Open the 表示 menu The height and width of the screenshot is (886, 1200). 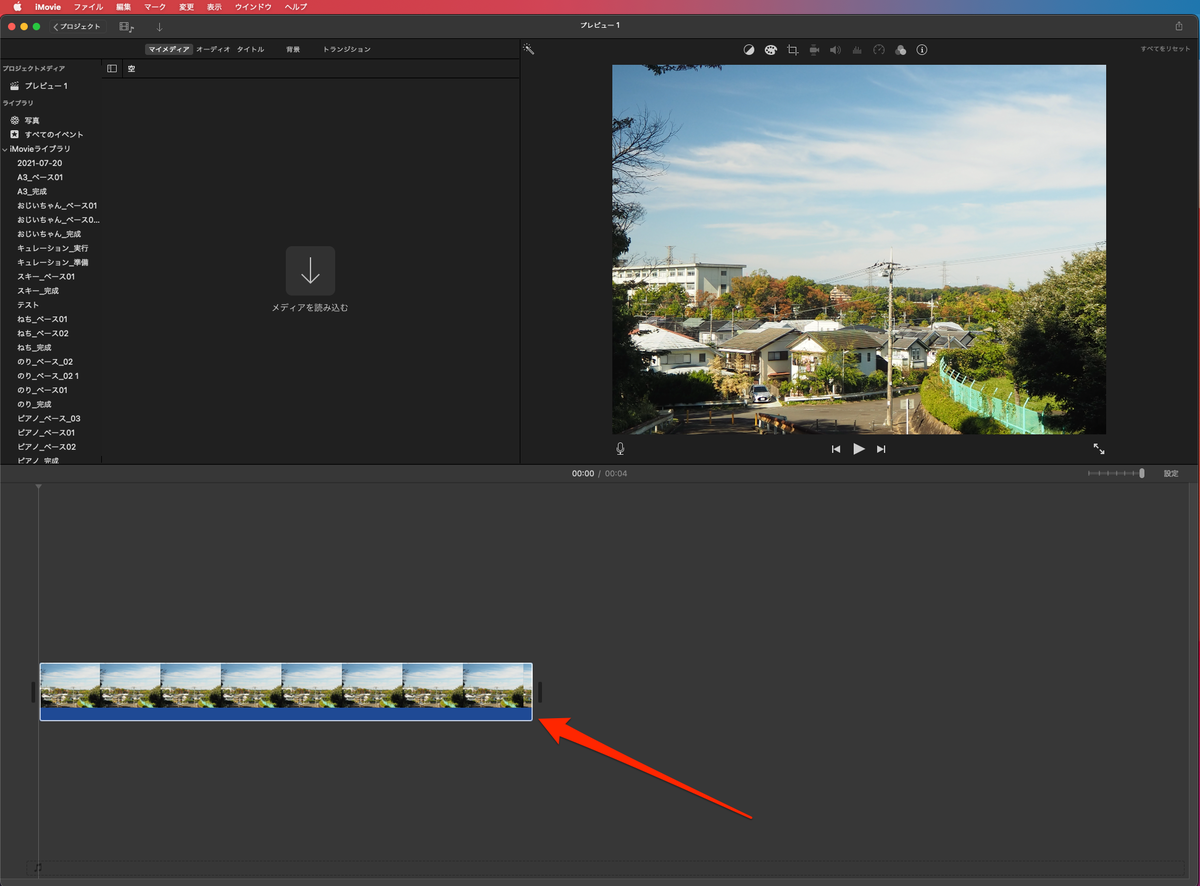click(x=215, y=6)
